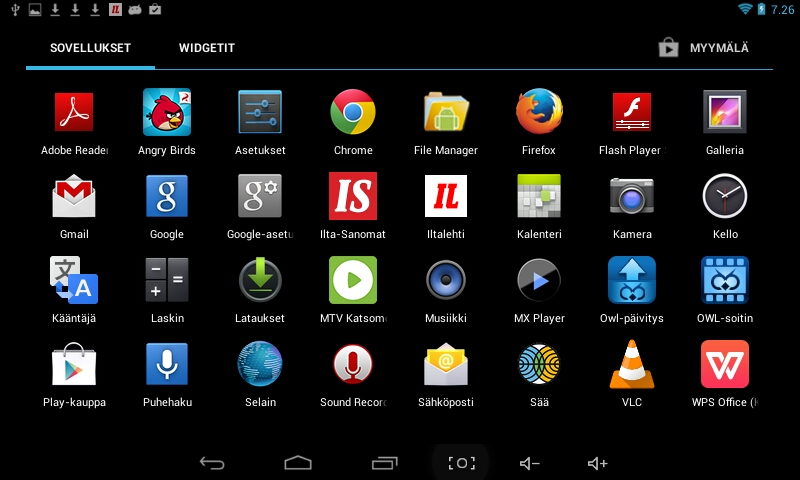This screenshot has width=800, height=480.
Task: Tap the picture notification icon
Action: [35, 9]
